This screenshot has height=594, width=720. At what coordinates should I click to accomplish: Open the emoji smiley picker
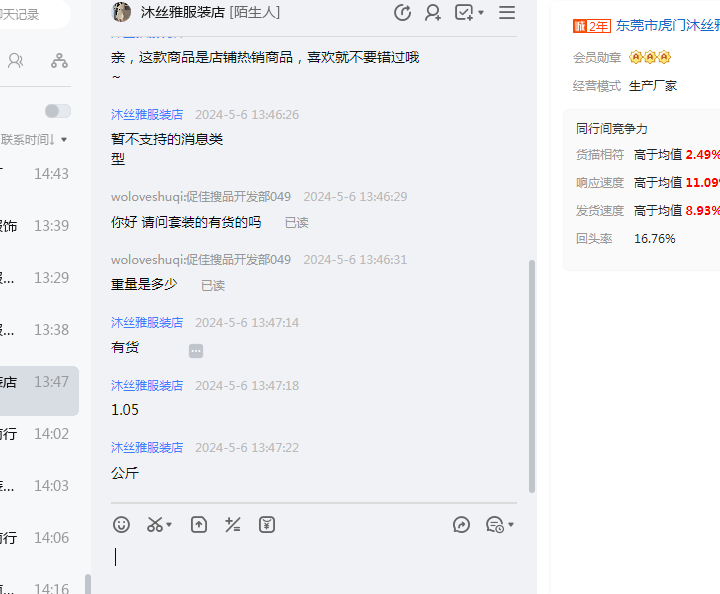coord(121,525)
